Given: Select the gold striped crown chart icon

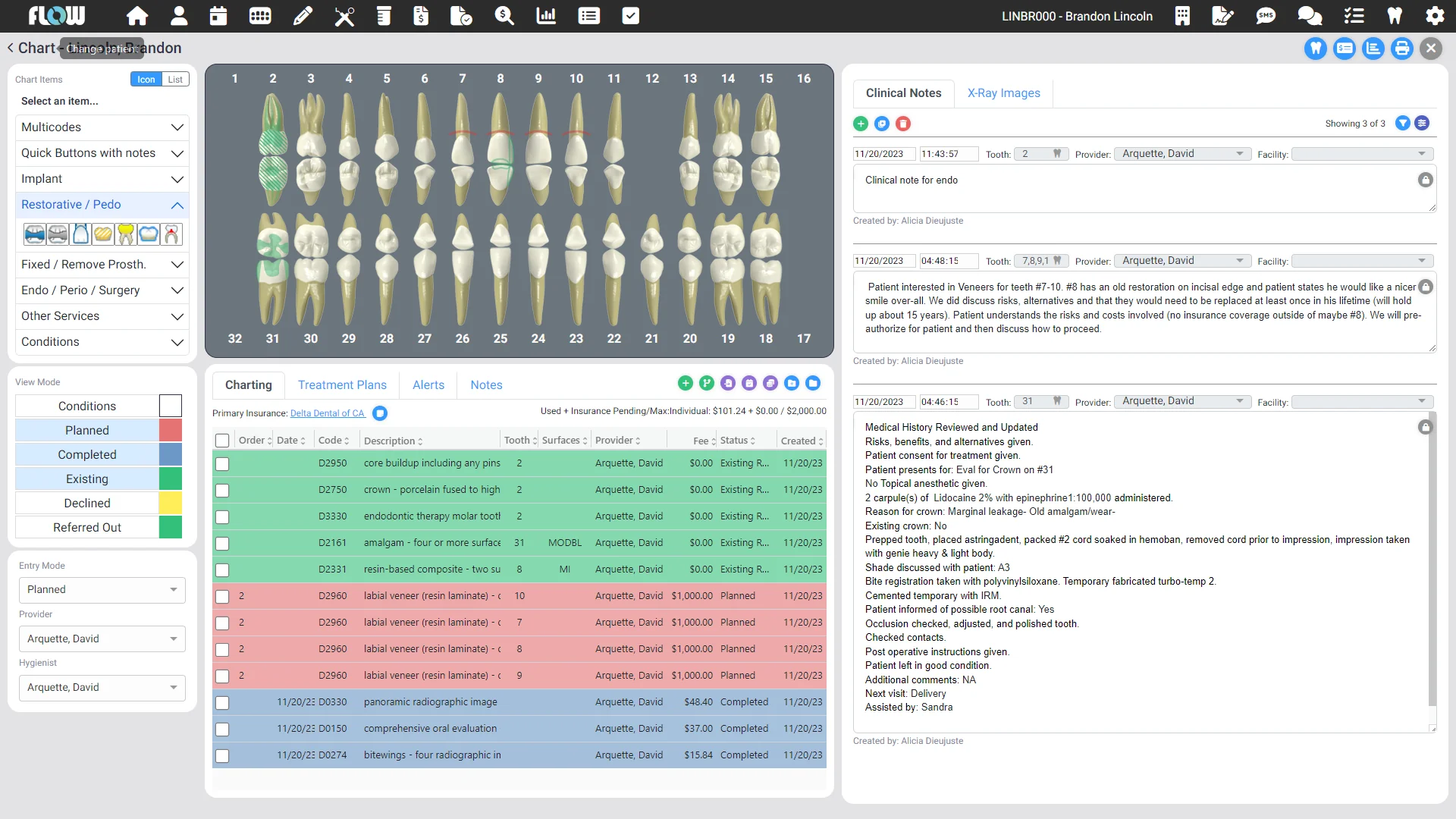Looking at the screenshot, I should coord(103,234).
